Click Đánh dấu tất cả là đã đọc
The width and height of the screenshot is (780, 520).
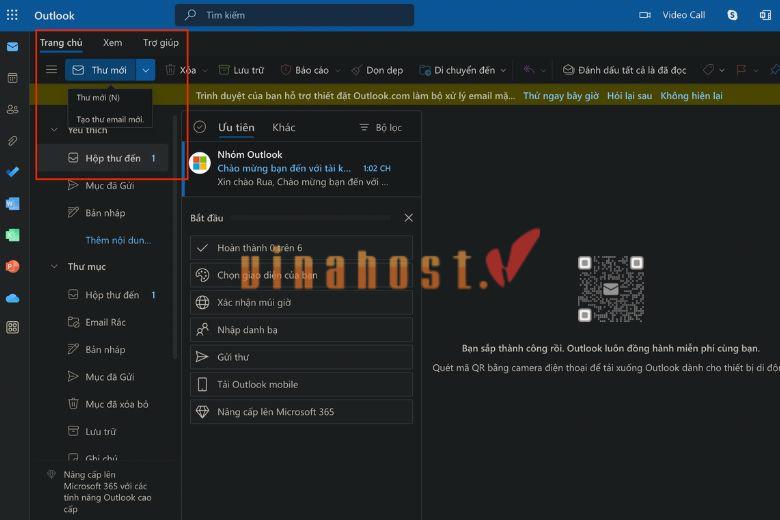[x=624, y=70]
